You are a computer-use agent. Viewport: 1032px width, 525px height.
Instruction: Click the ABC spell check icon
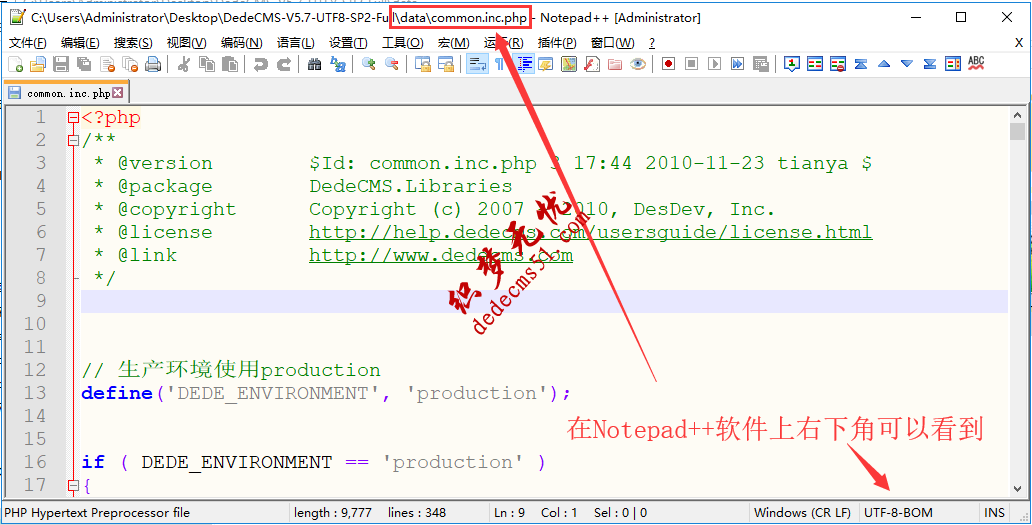pyautogui.click(x=976, y=64)
